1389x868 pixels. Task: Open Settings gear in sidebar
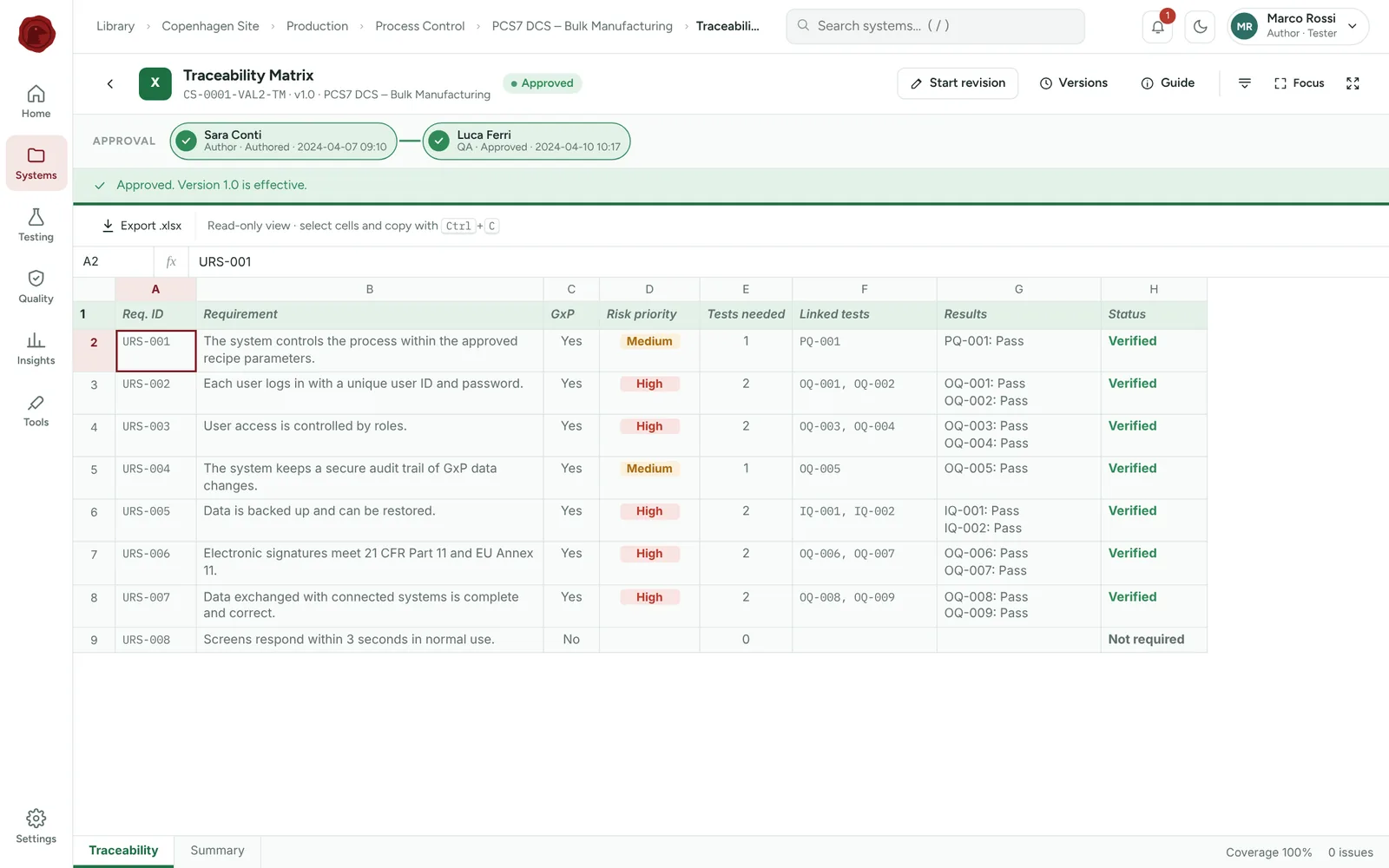pos(36,826)
